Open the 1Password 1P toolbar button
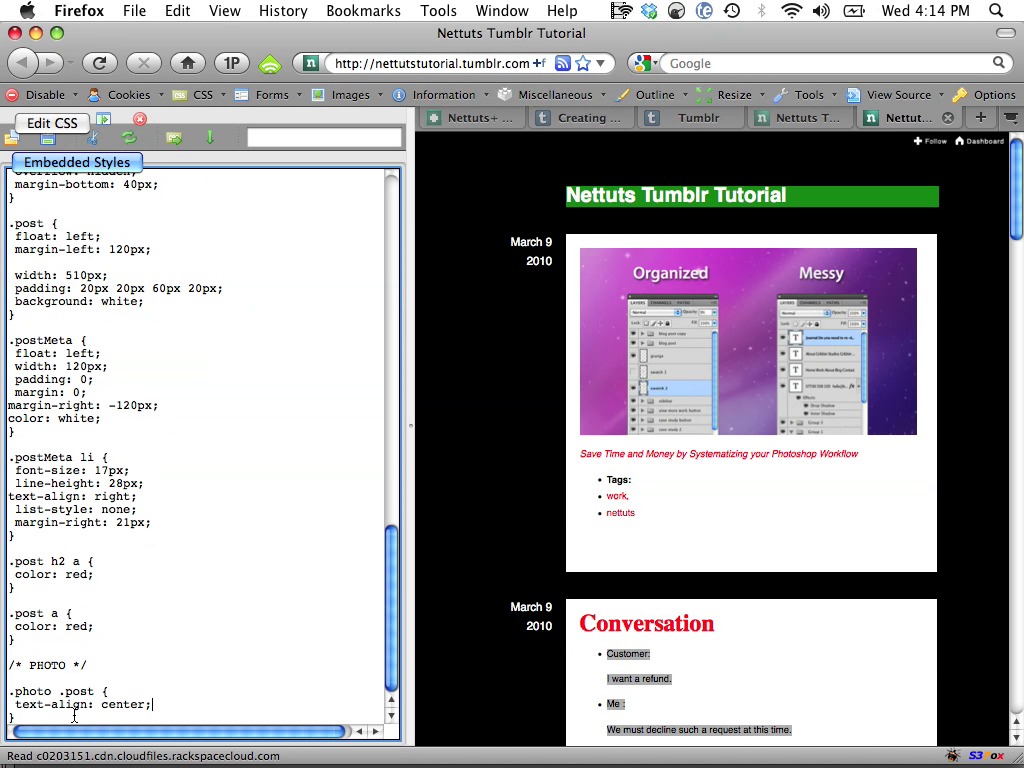Viewport: 1024px width, 768px height. 232,63
